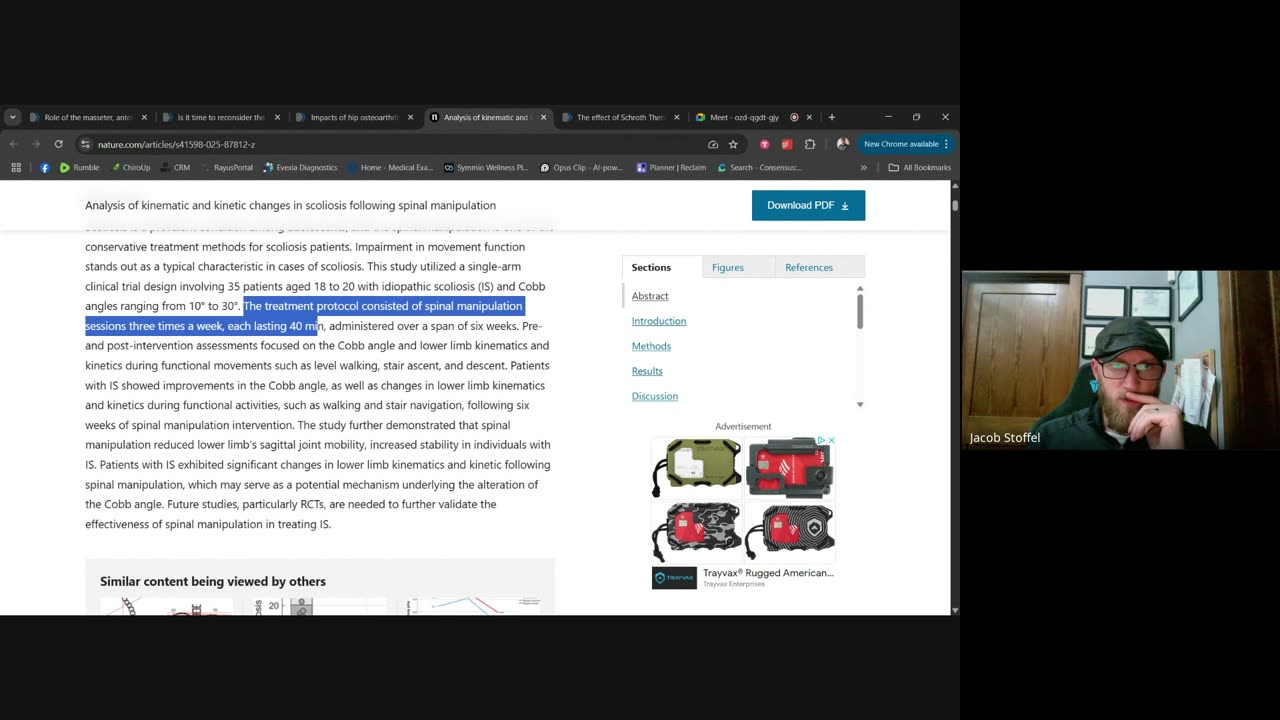The width and height of the screenshot is (1280, 720).
Task: Jump to the Introduction section
Action: coord(659,321)
